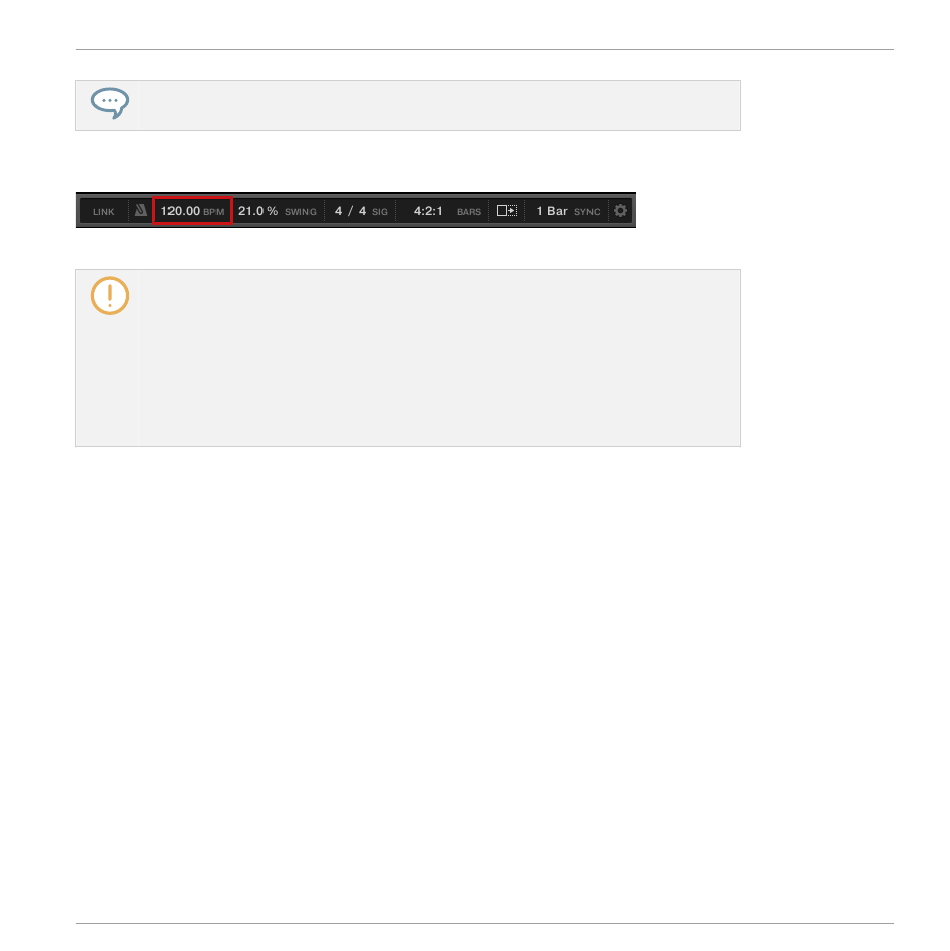Click the BARS label
Viewport: 950px width, 951px height.
coord(469,212)
